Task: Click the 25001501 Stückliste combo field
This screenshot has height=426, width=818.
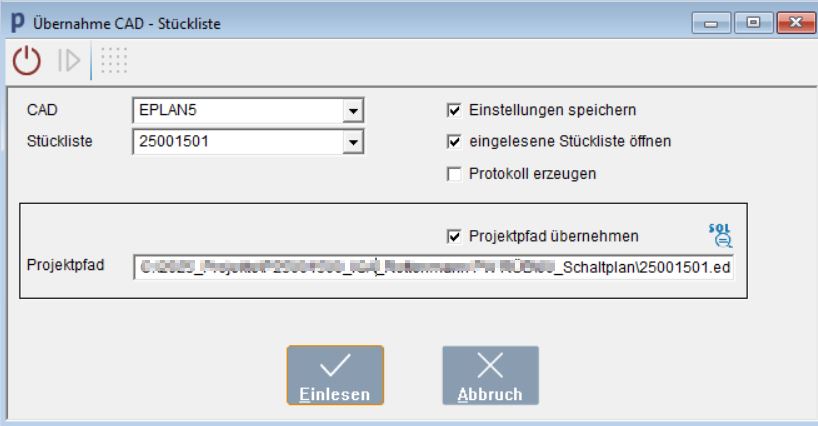Action: click(x=248, y=142)
